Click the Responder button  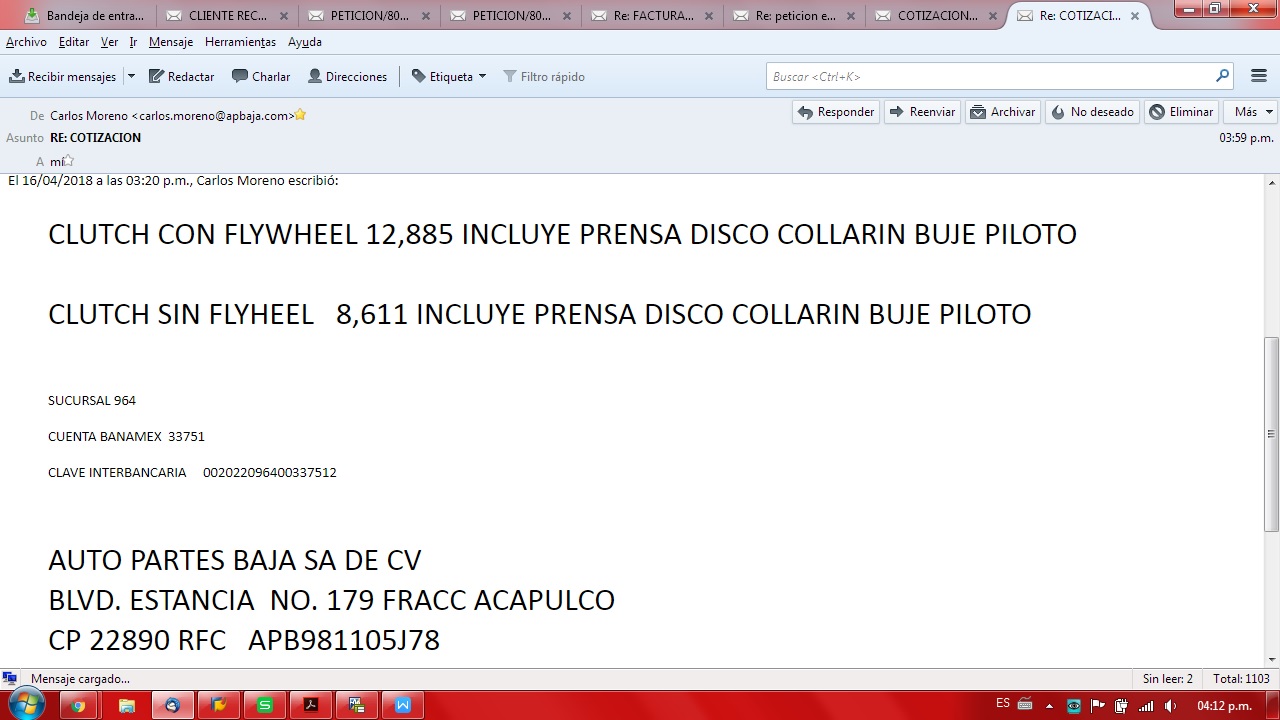coord(835,112)
